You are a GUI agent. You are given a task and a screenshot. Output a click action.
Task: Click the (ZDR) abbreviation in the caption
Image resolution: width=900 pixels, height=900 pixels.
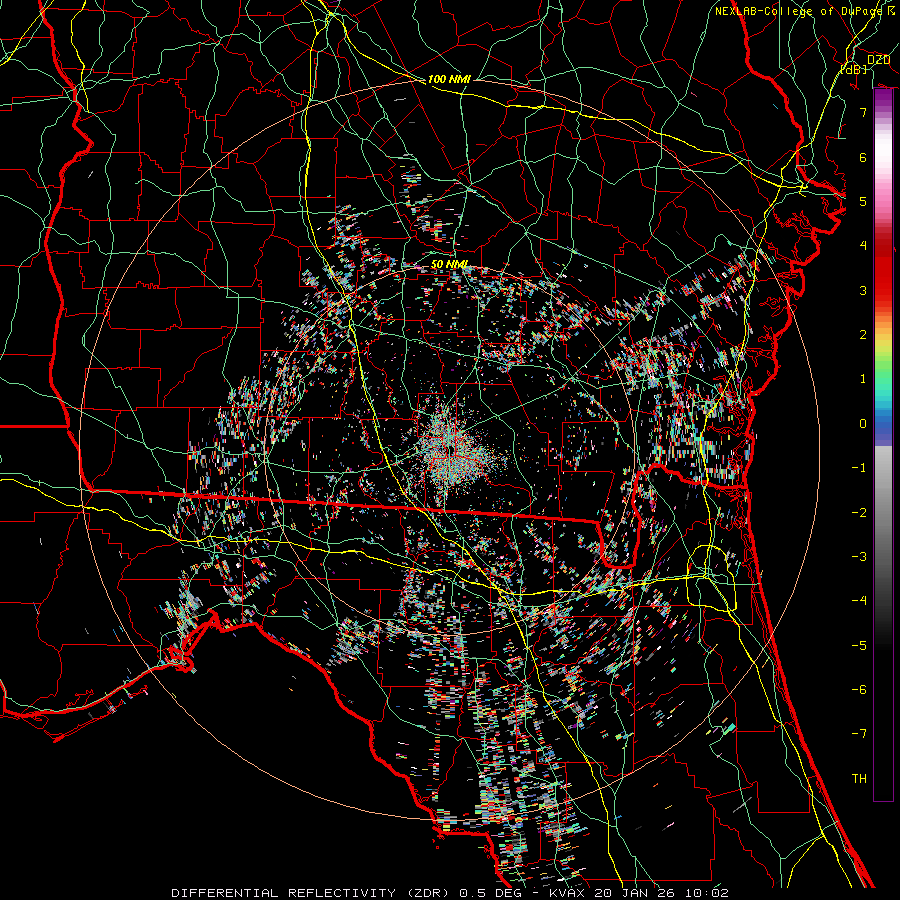[428, 893]
